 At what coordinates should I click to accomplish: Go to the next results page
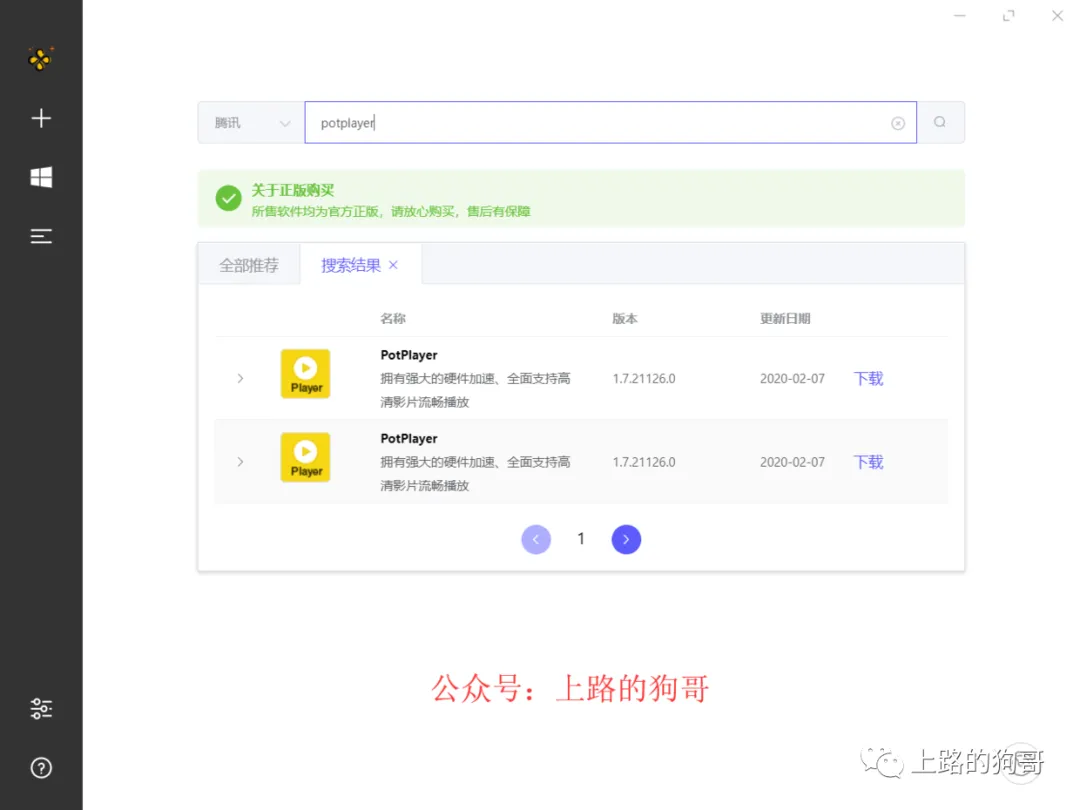coord(626,539)
